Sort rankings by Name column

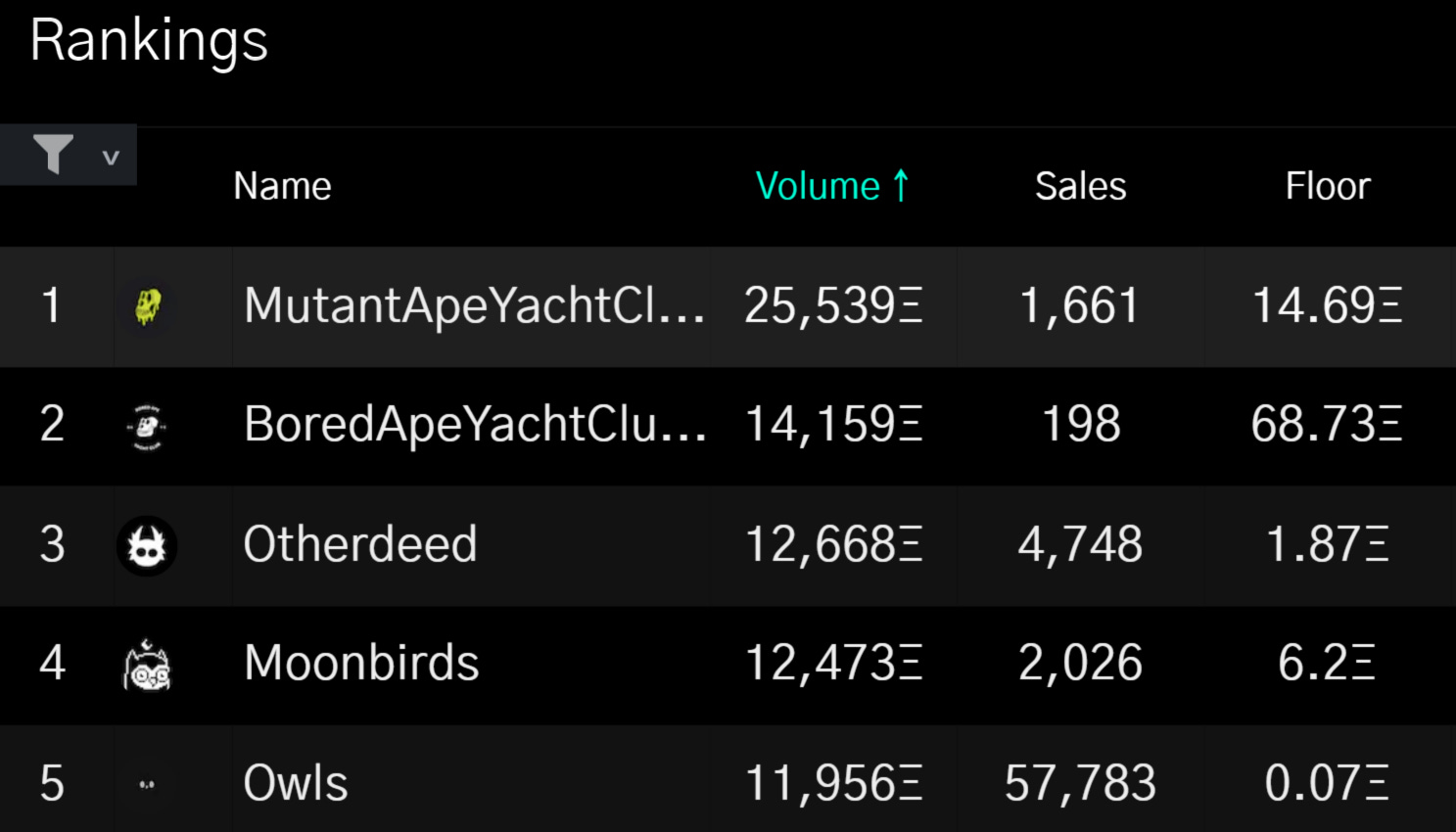(282, 186)
